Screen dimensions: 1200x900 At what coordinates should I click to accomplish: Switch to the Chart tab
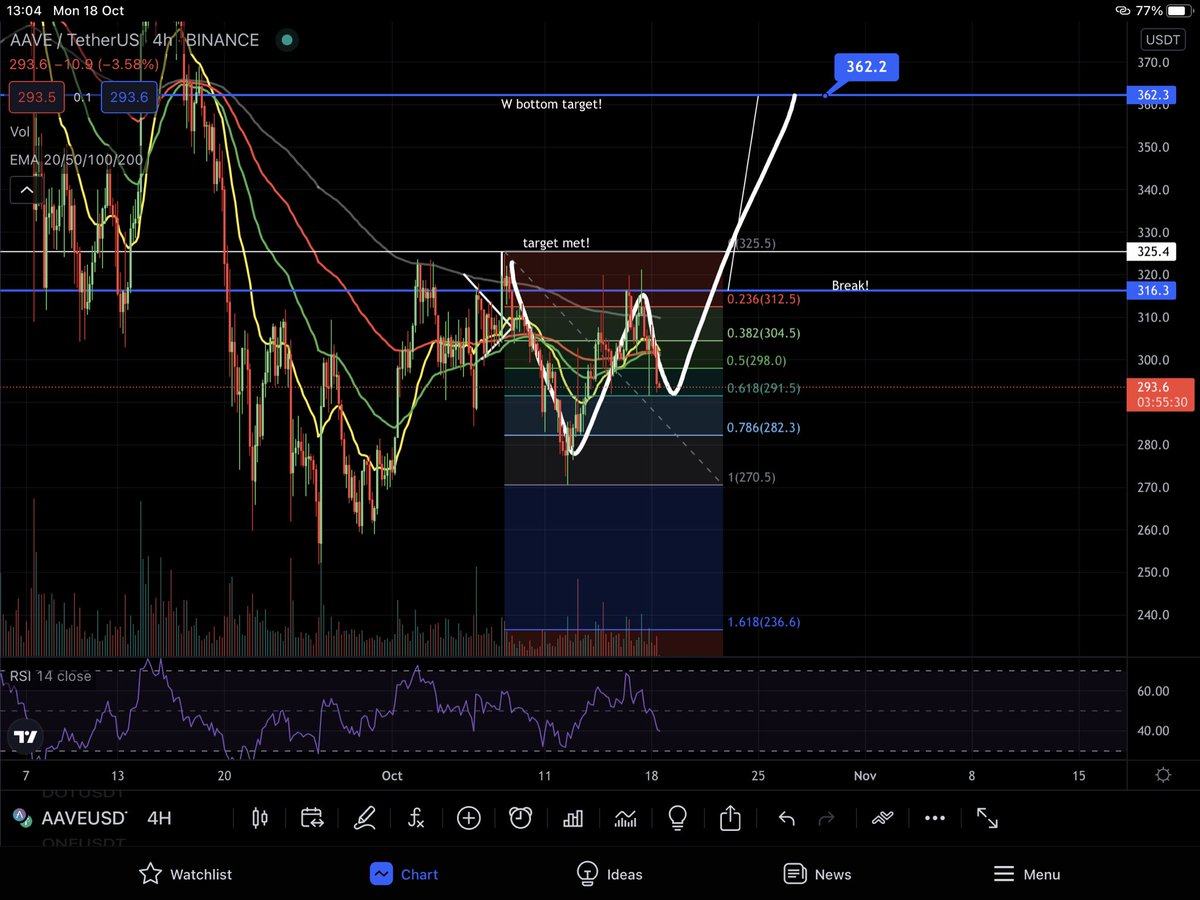404,874
